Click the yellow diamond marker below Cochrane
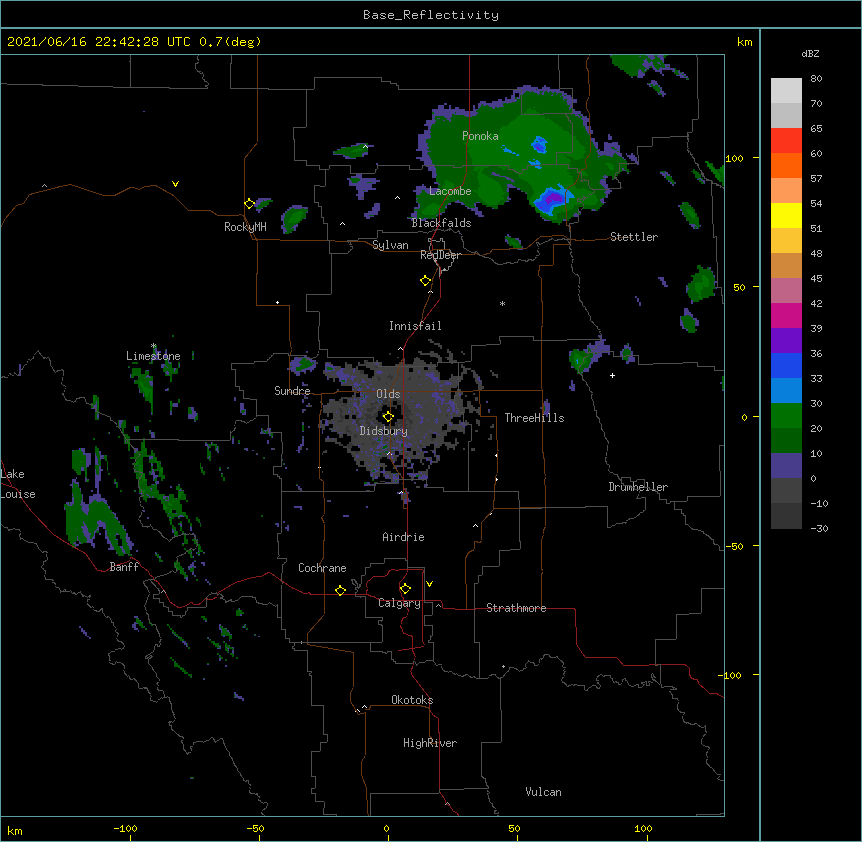The height and width of the screenshot is (842, 862). (x=340, y=590)
